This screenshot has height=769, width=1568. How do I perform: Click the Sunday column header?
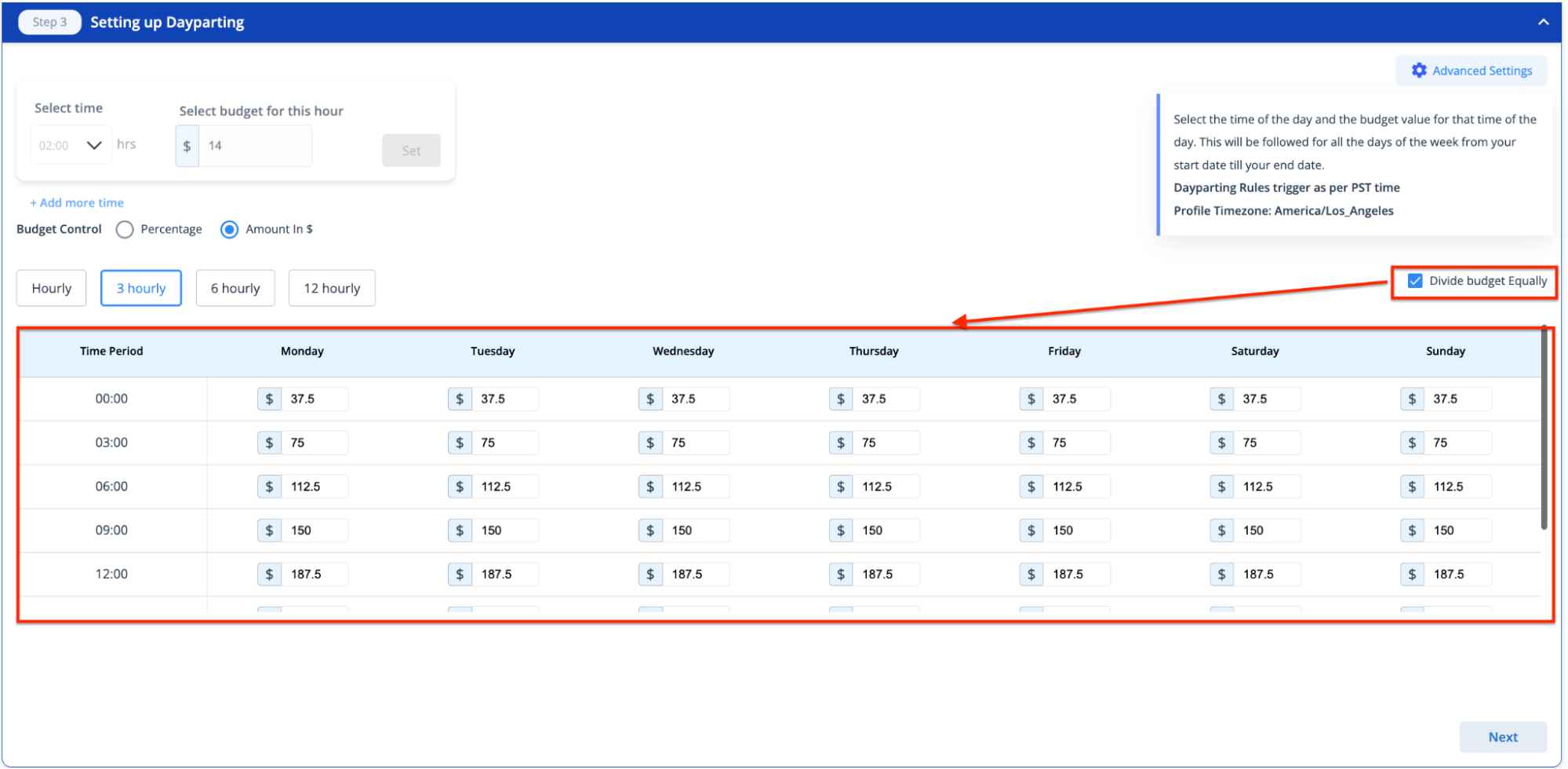click(x=1445, y=351)
